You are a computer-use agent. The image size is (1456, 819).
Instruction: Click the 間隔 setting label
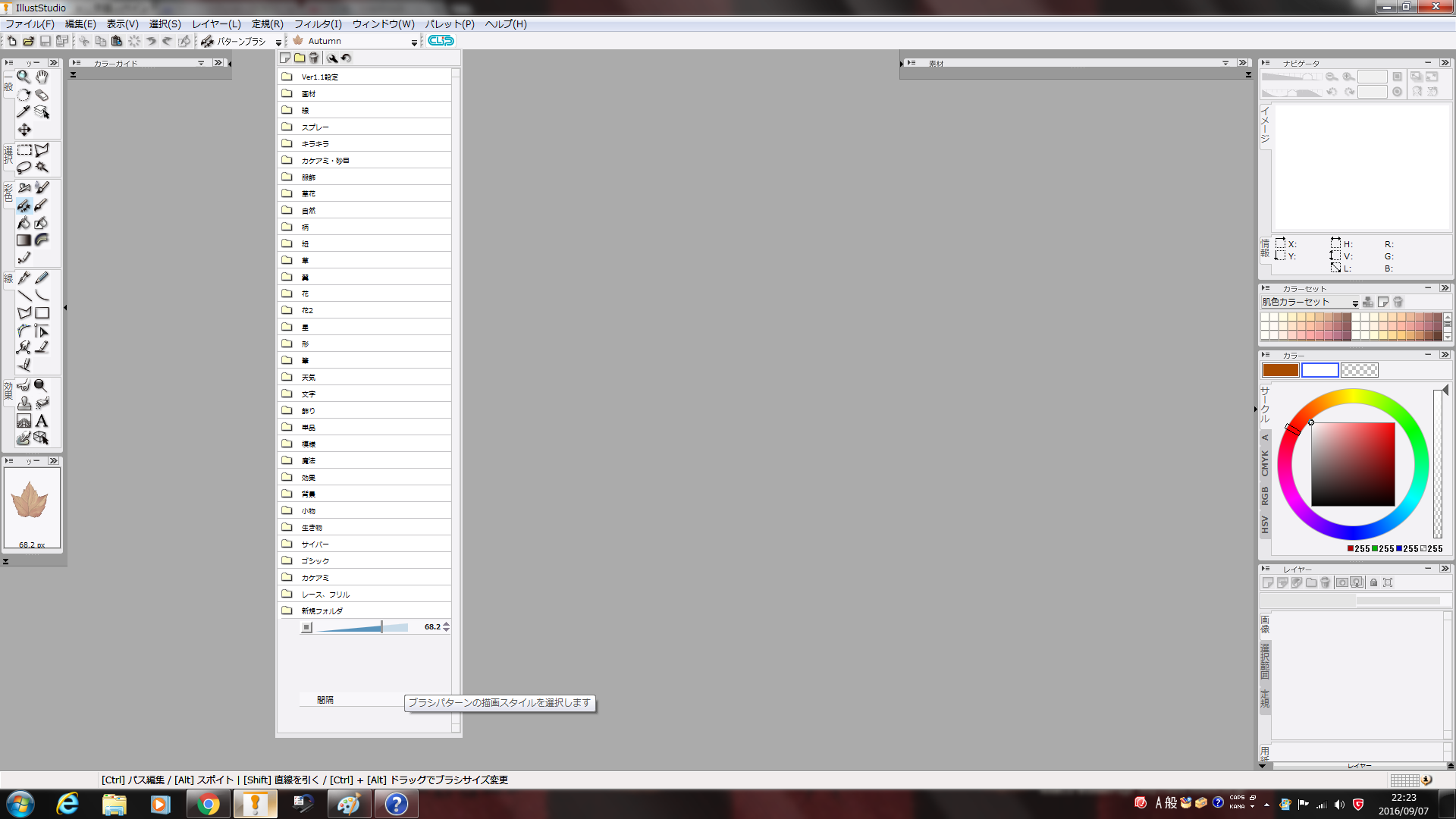click(x=325, y=700)
